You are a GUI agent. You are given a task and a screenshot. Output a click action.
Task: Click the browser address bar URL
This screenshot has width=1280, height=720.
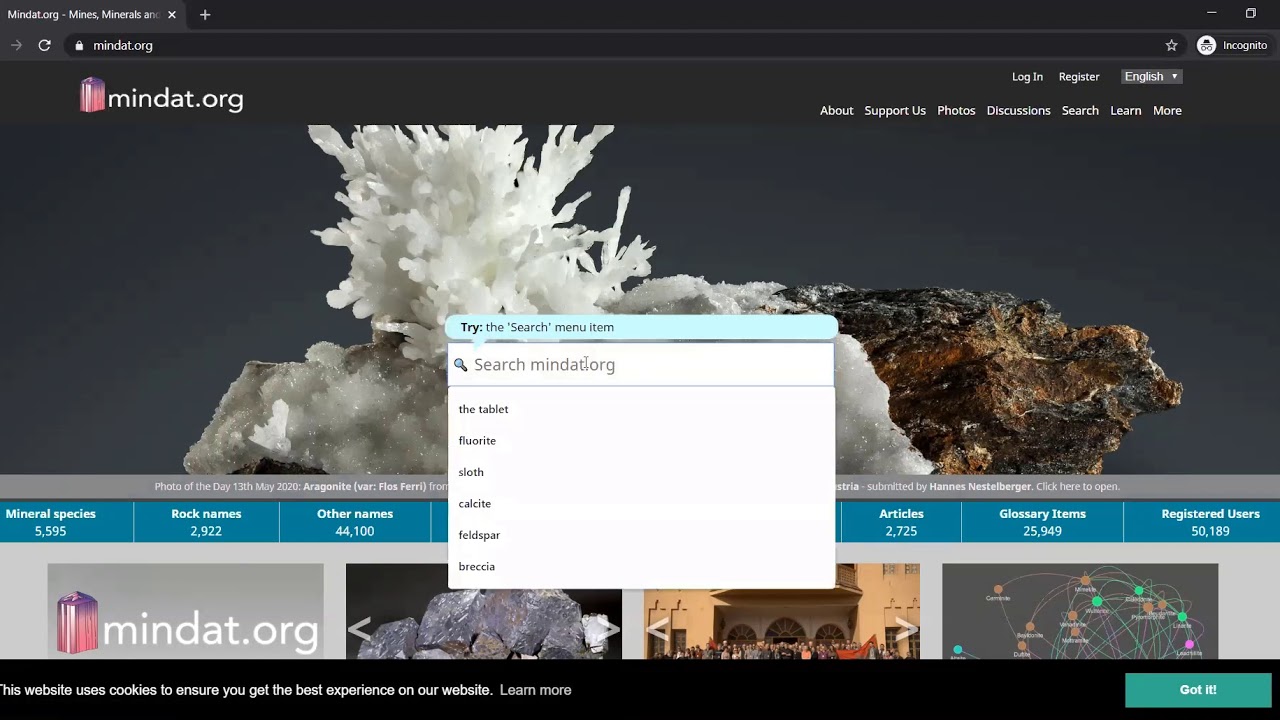click(123, 45)
